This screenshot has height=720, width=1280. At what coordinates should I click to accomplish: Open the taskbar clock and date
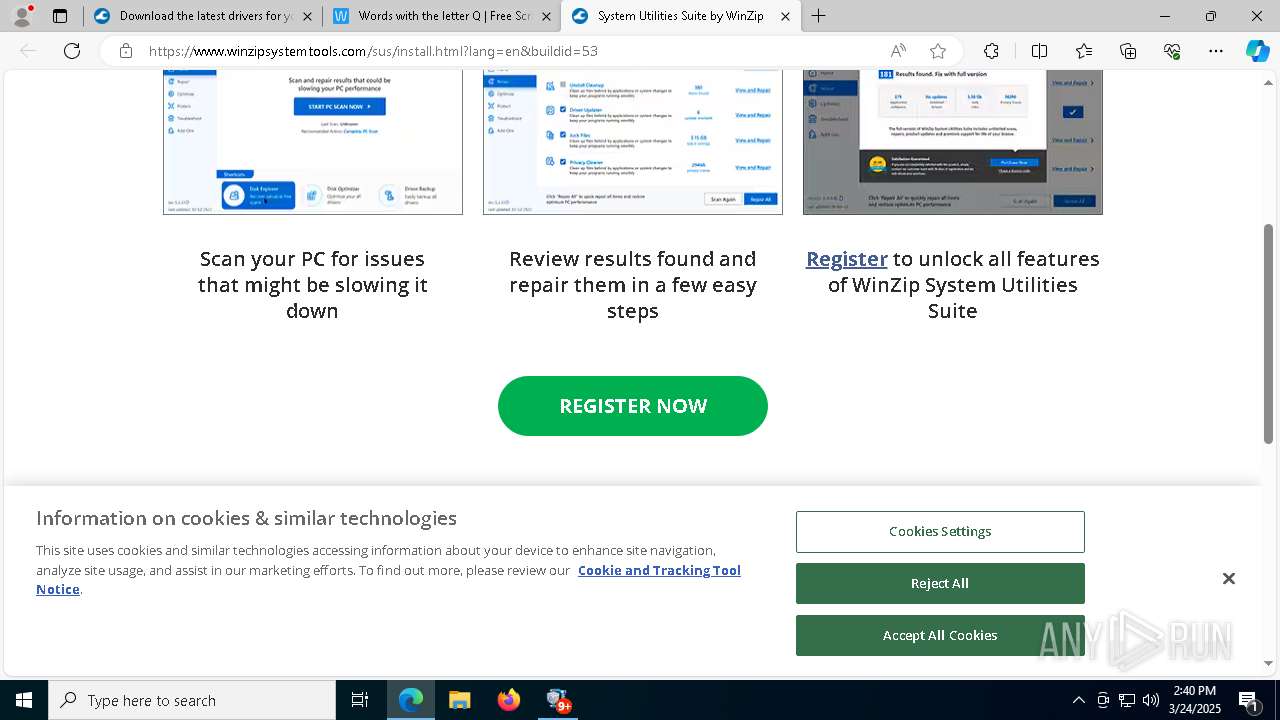tap(1195, 700)
